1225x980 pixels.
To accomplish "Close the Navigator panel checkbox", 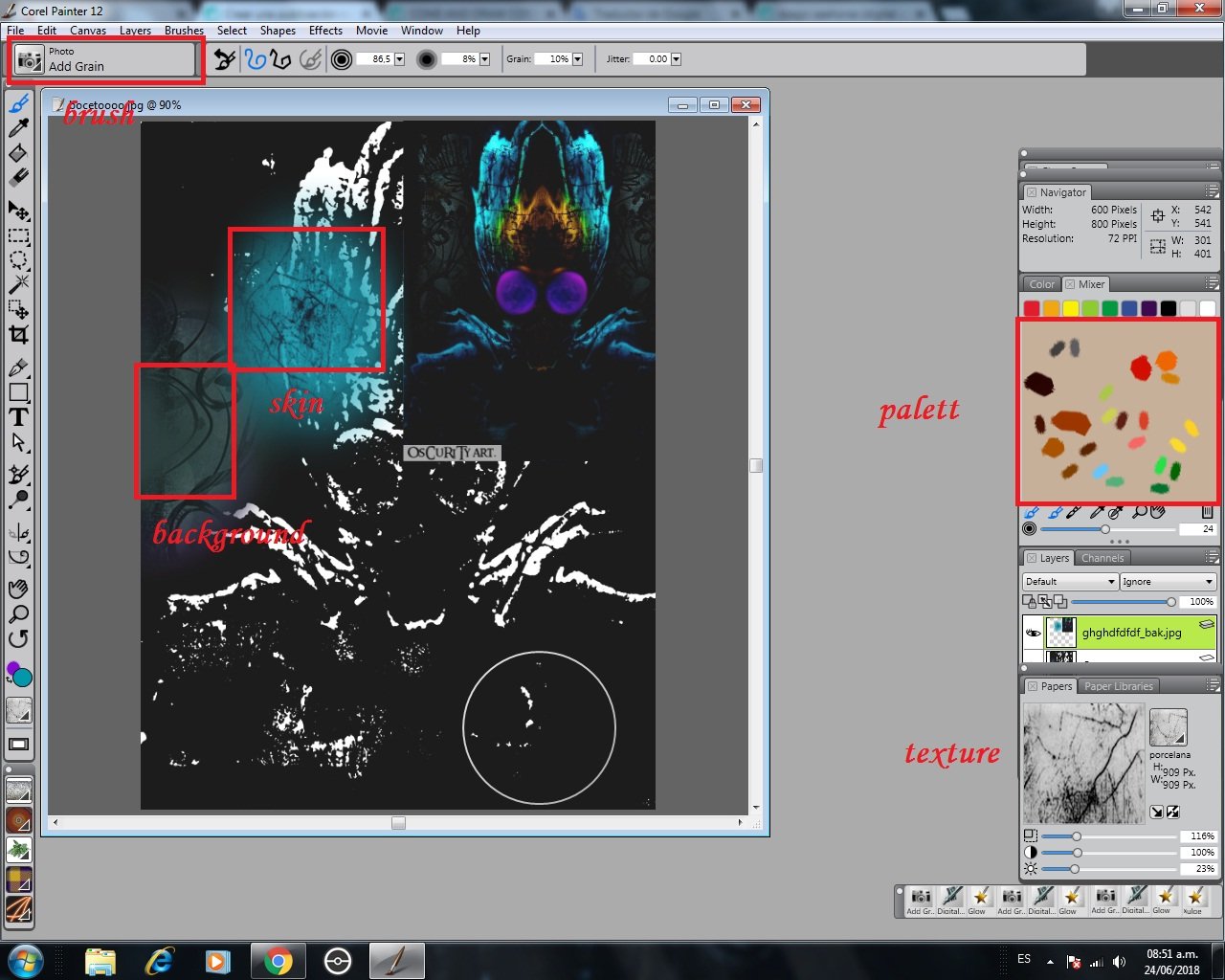I will (1032, 192).
